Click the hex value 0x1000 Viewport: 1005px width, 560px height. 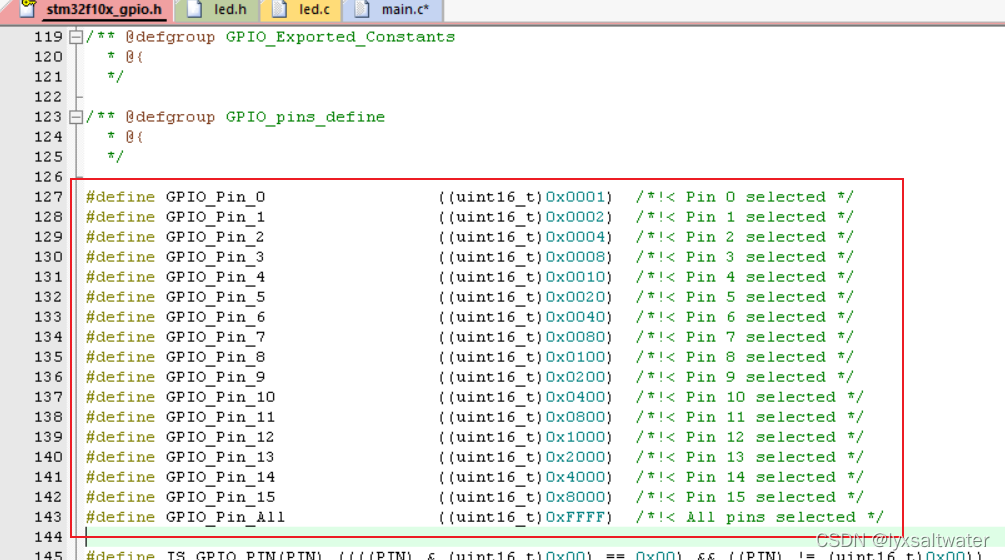tap(575, 437)
